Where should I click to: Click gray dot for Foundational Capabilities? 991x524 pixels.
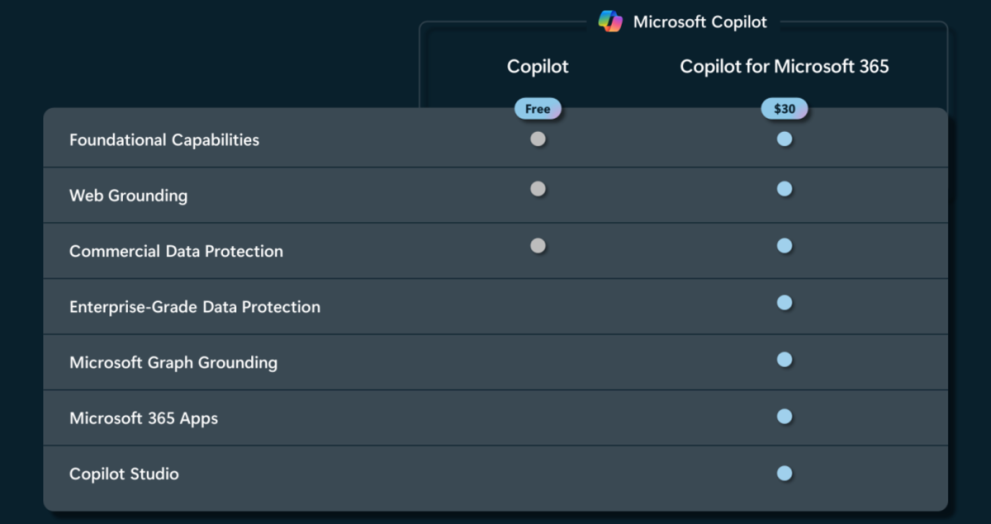(x=538, y=139)
